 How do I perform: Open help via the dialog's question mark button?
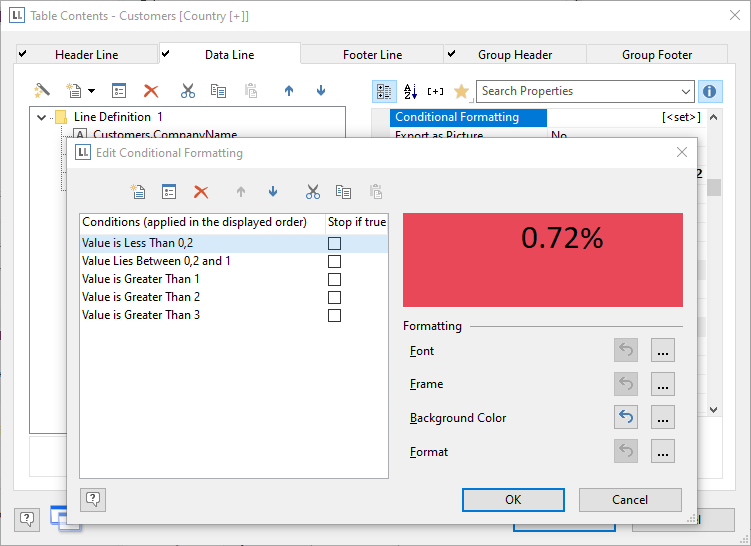pos(93,500)
